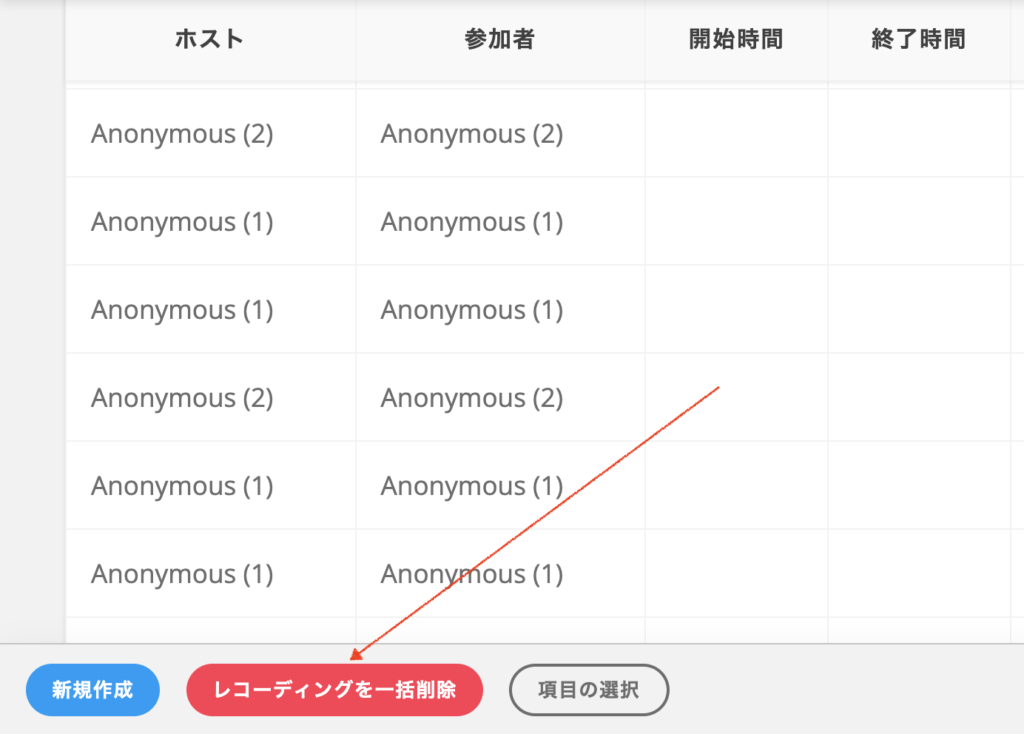Click the 新規作成 button
Image resolution: width=1024 pixels, height=734 pixels.
tap(93, 690)
